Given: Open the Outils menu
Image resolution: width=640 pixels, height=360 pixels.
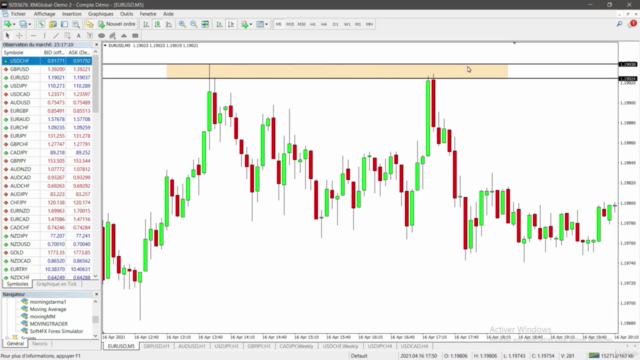Looking at the screenshot, I should 126,14.
